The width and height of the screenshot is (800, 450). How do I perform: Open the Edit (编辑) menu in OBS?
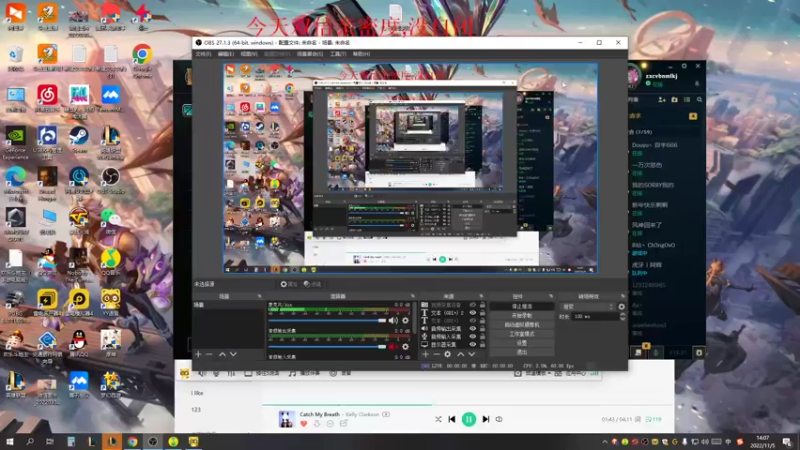226,54
